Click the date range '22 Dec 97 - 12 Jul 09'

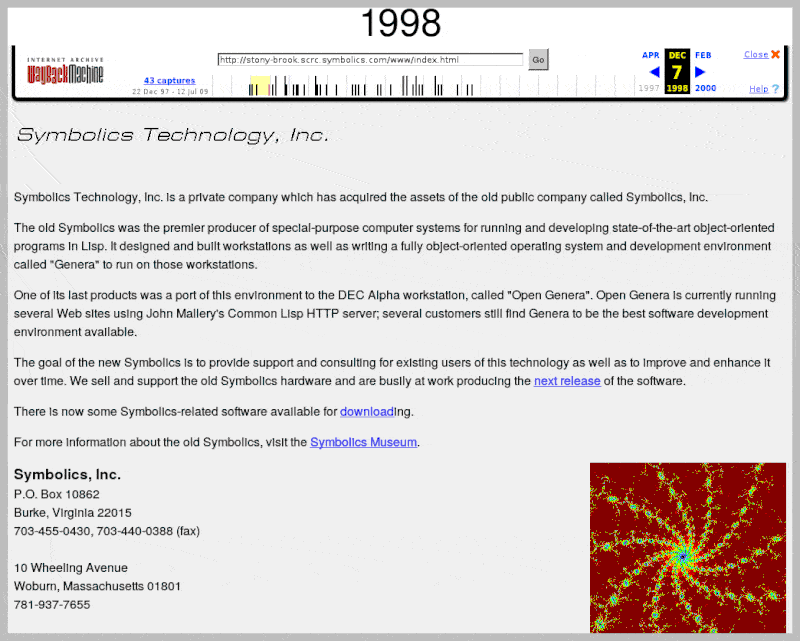[170, 92]
